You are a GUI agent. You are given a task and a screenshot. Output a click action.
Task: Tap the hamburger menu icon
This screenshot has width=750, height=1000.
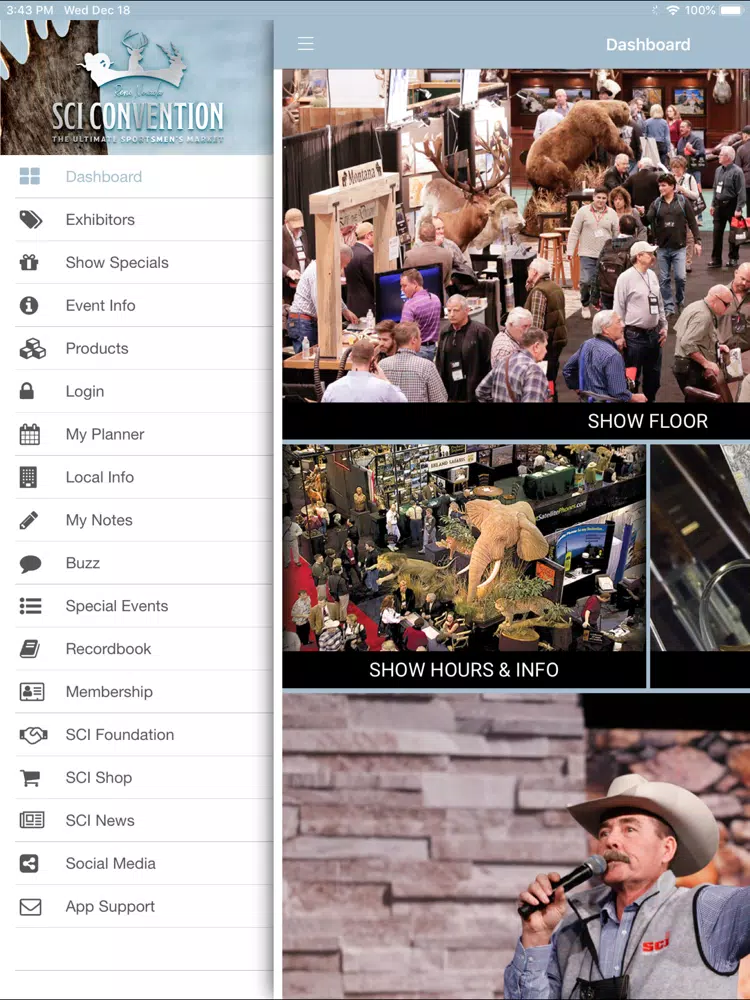(x=305, y=43)
